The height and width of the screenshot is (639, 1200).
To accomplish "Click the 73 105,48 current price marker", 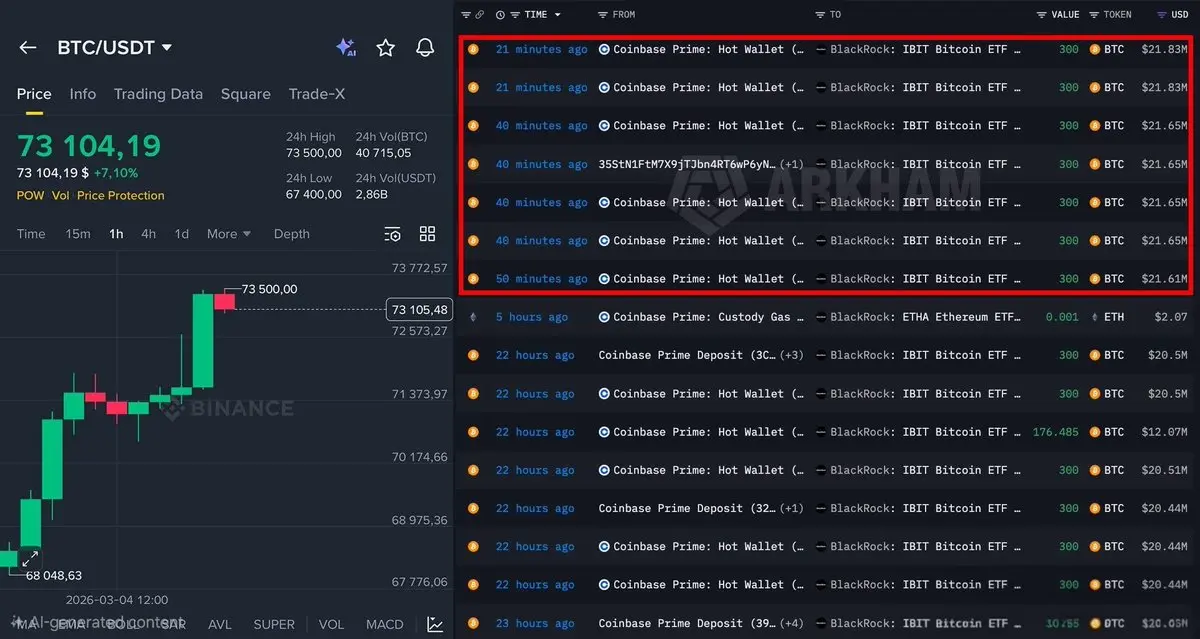I will 419,310.
